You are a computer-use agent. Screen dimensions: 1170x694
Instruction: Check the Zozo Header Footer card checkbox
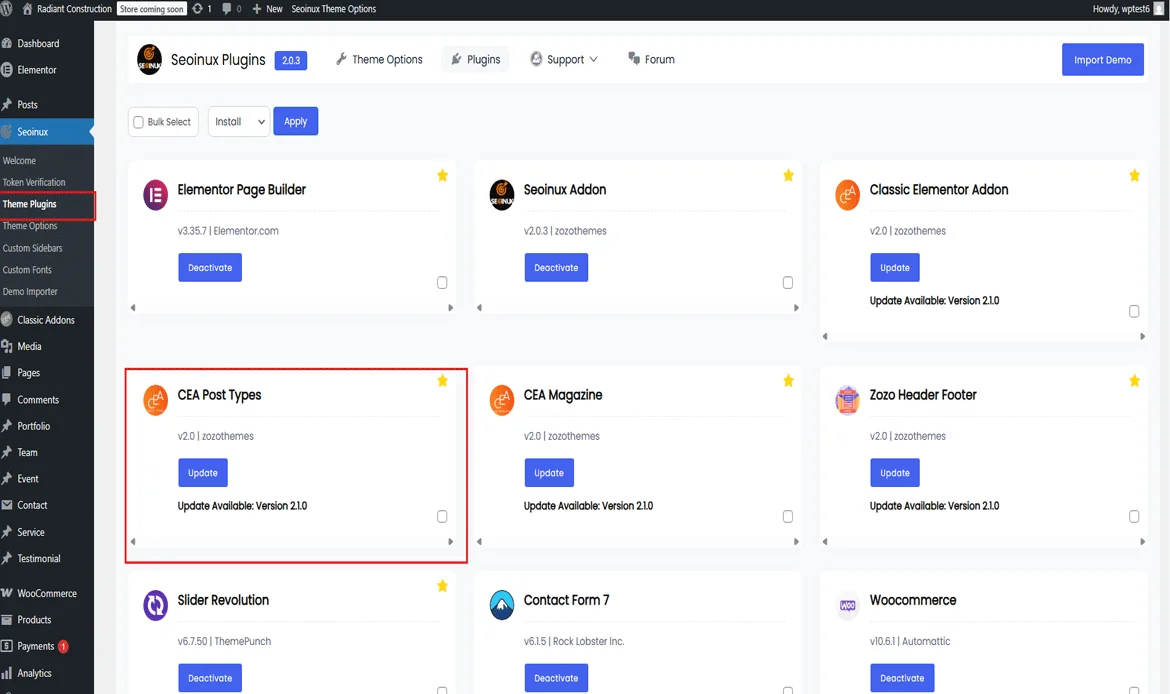(x=1133, y=516)
